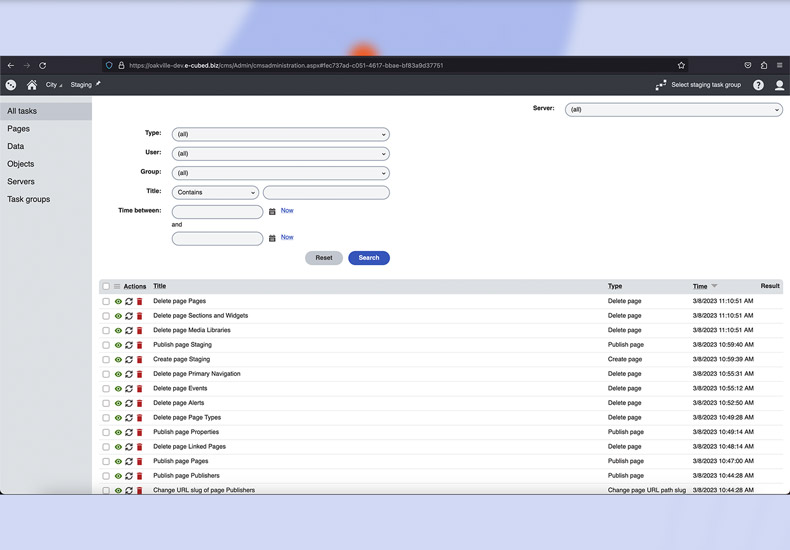Click the home icon in the header
This screenshot has height=550, width=790.
click(x=32, y=85)
